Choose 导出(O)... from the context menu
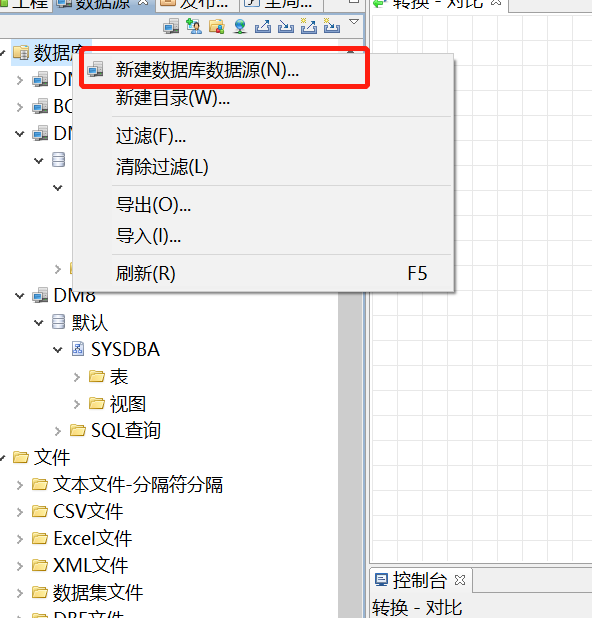Screen dimensions: 592x618 pos(263,205)
